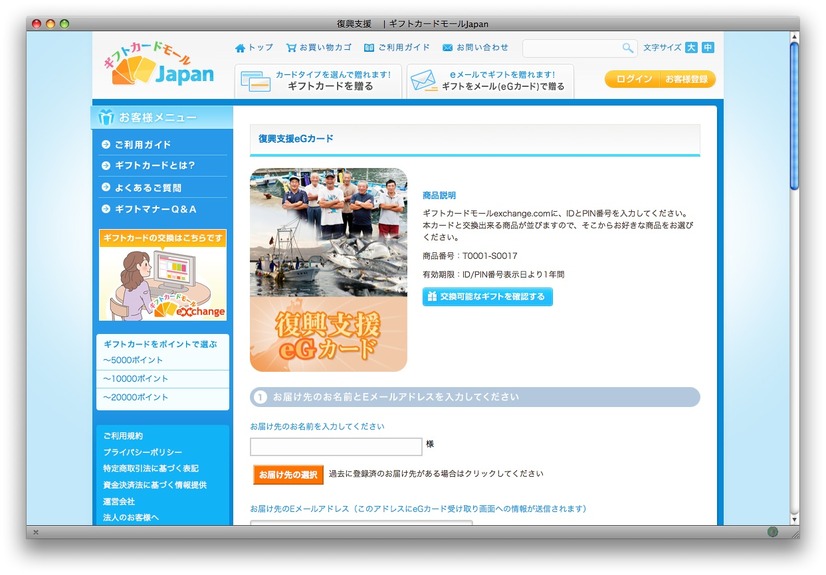Click arrow icon next to ご利用ガイド sidebar
The height and width of the screenshot is (575, 826).
[x=106, y=144]
